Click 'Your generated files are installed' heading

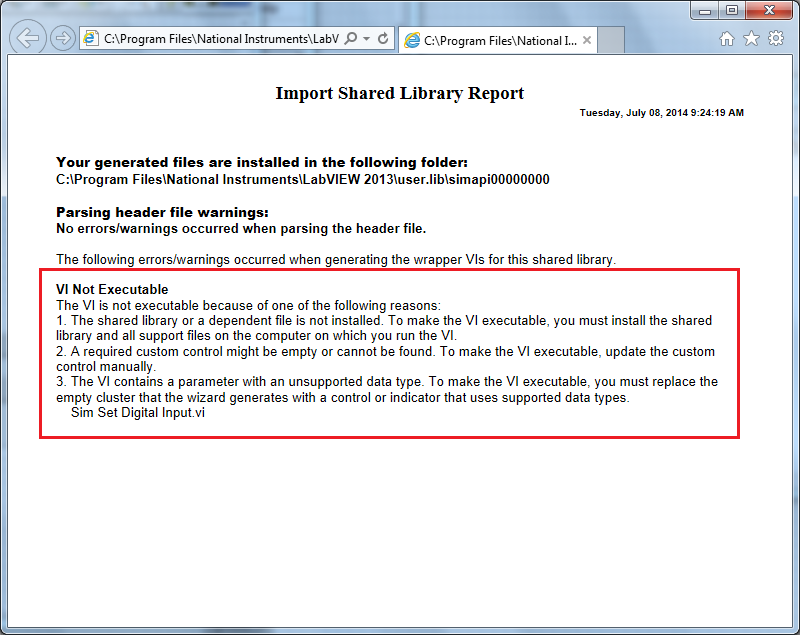click(262, 162)
